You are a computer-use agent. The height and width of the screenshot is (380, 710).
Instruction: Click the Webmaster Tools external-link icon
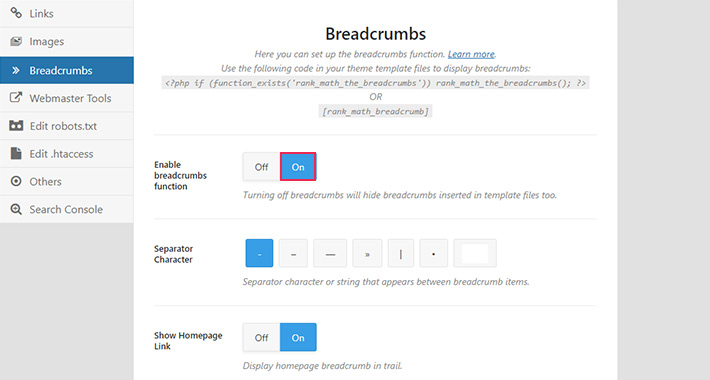[x=16, y=98]
